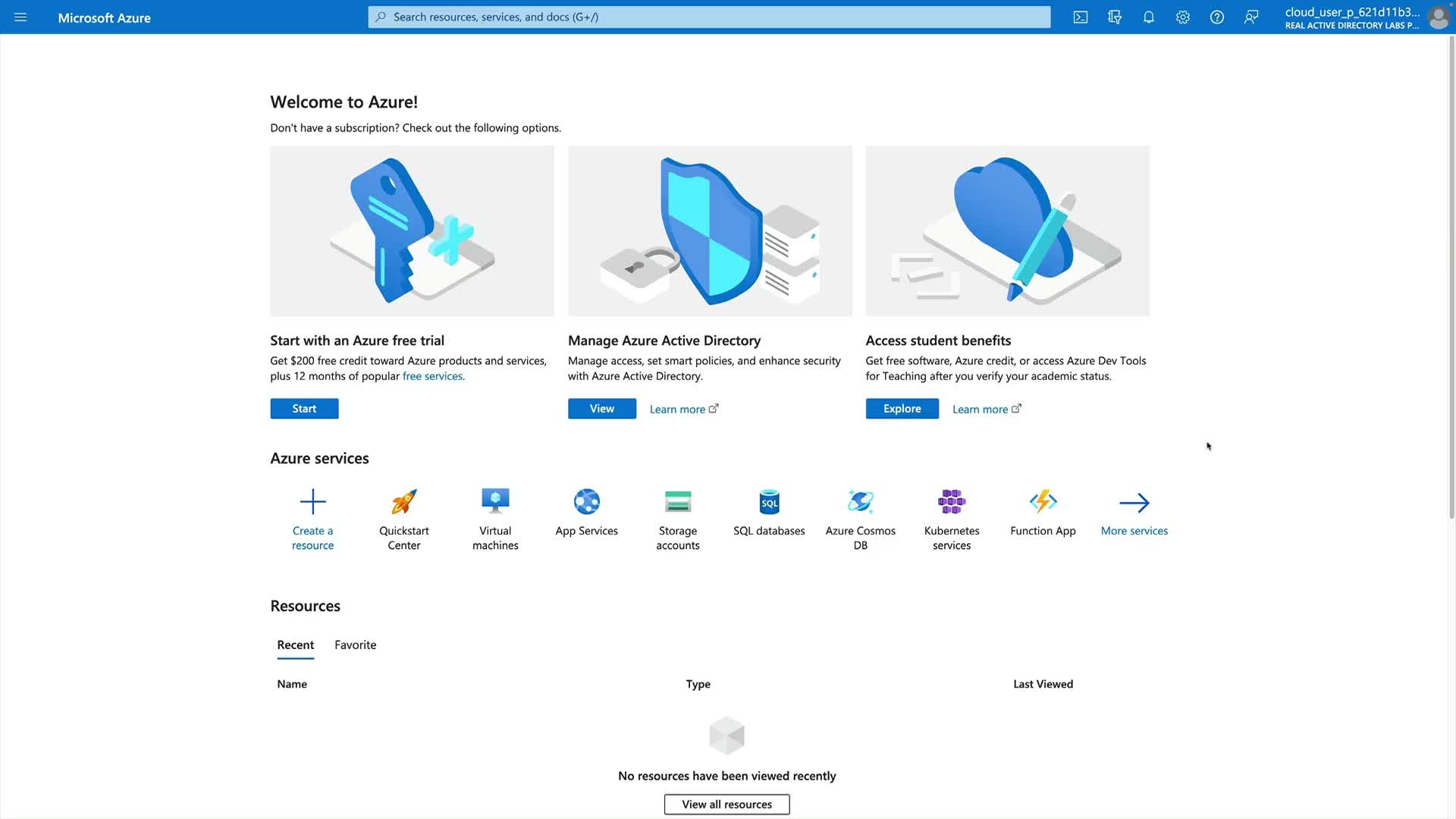Open the Help question mark menu

click(1217, 17)
